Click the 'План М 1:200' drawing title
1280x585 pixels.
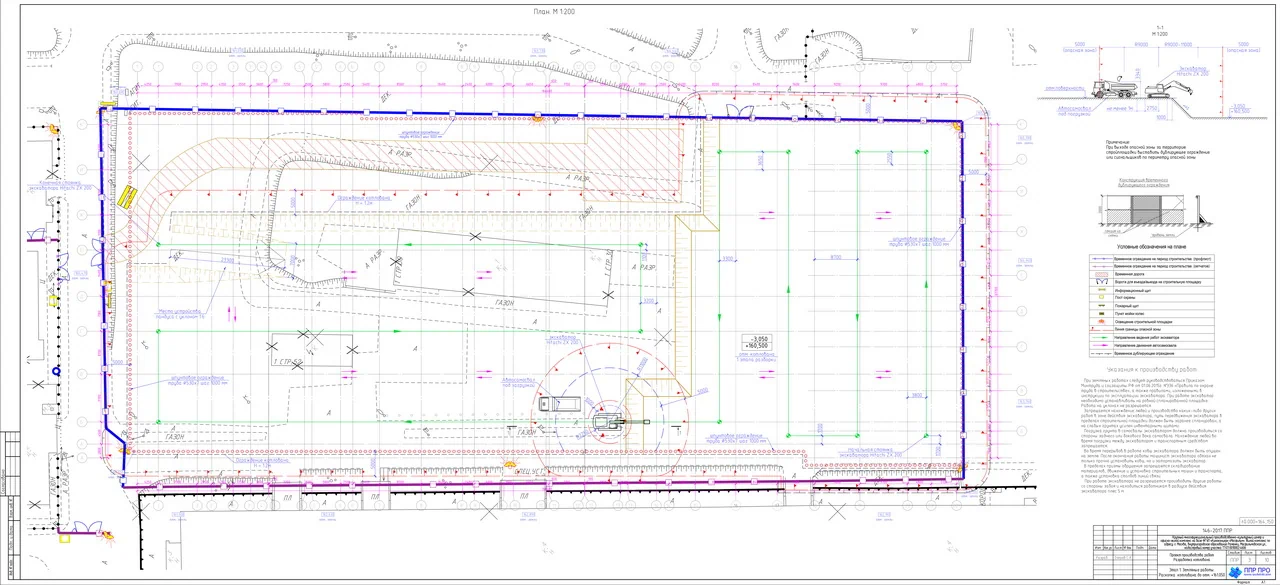548,11
